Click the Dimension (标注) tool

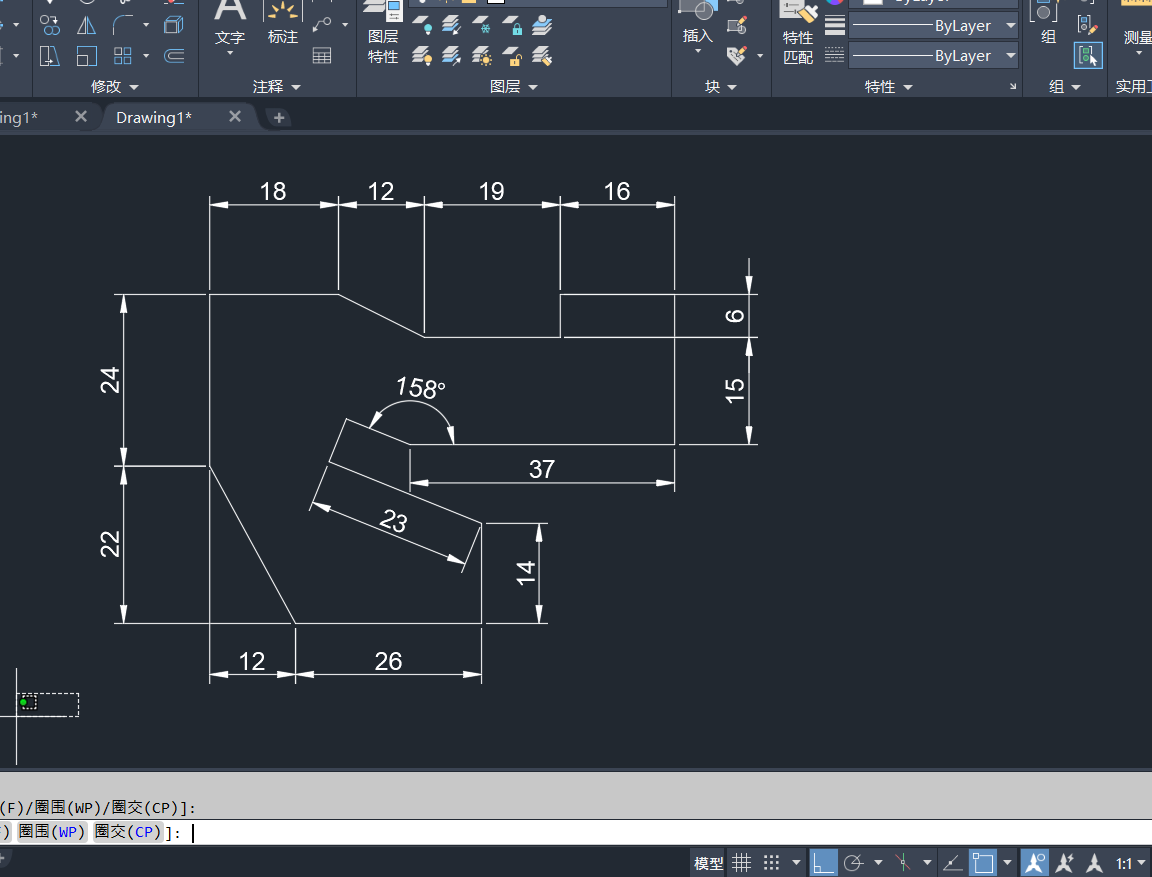point(283,25)
